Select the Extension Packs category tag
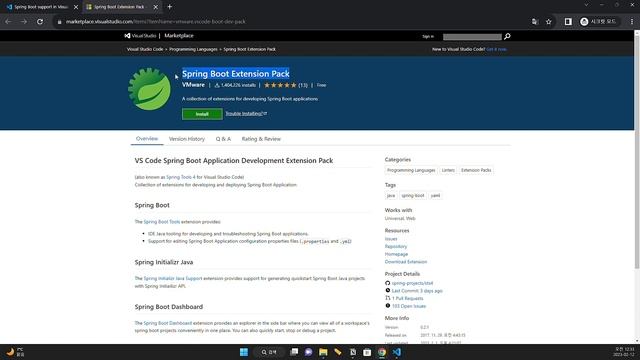Viewport: 640px width, 360px height. coord(476,170)
